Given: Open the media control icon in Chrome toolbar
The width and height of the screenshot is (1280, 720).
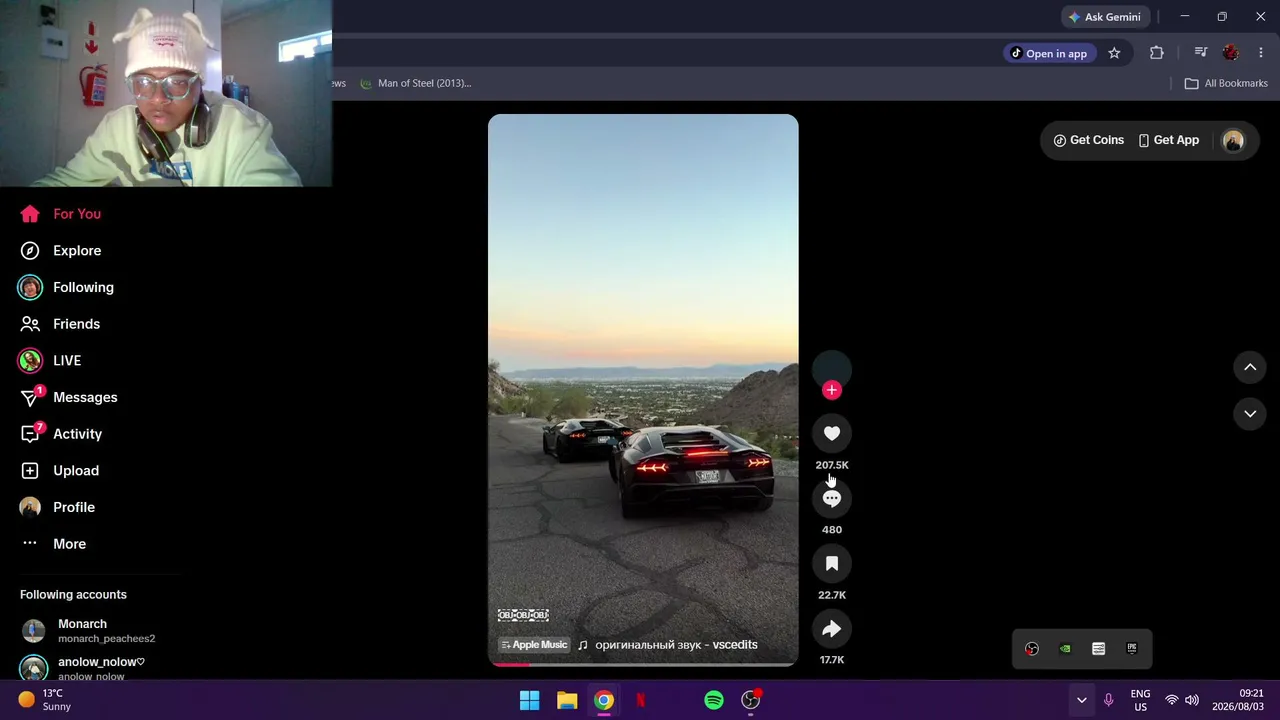Looking at the screenshot, I should (x=1201, y=53).
